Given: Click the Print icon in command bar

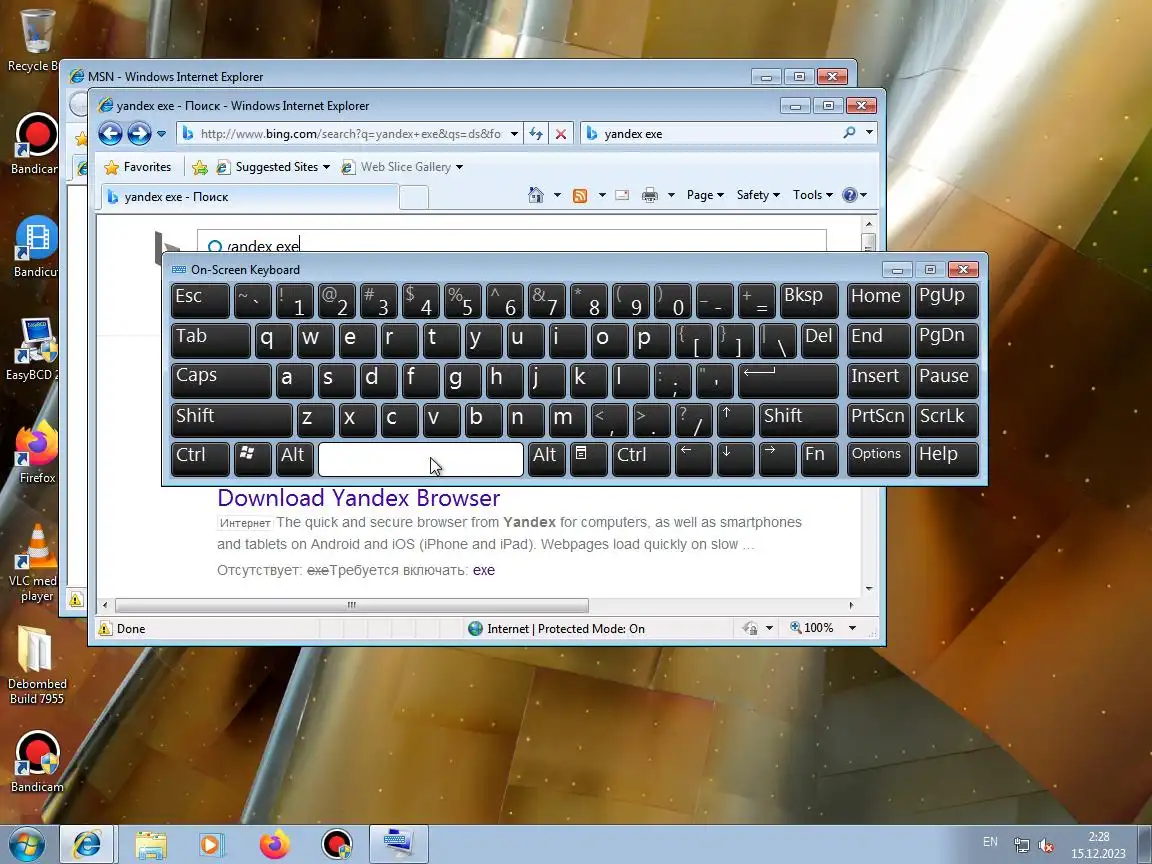Looking at the screenshot, I should [649, 195].
